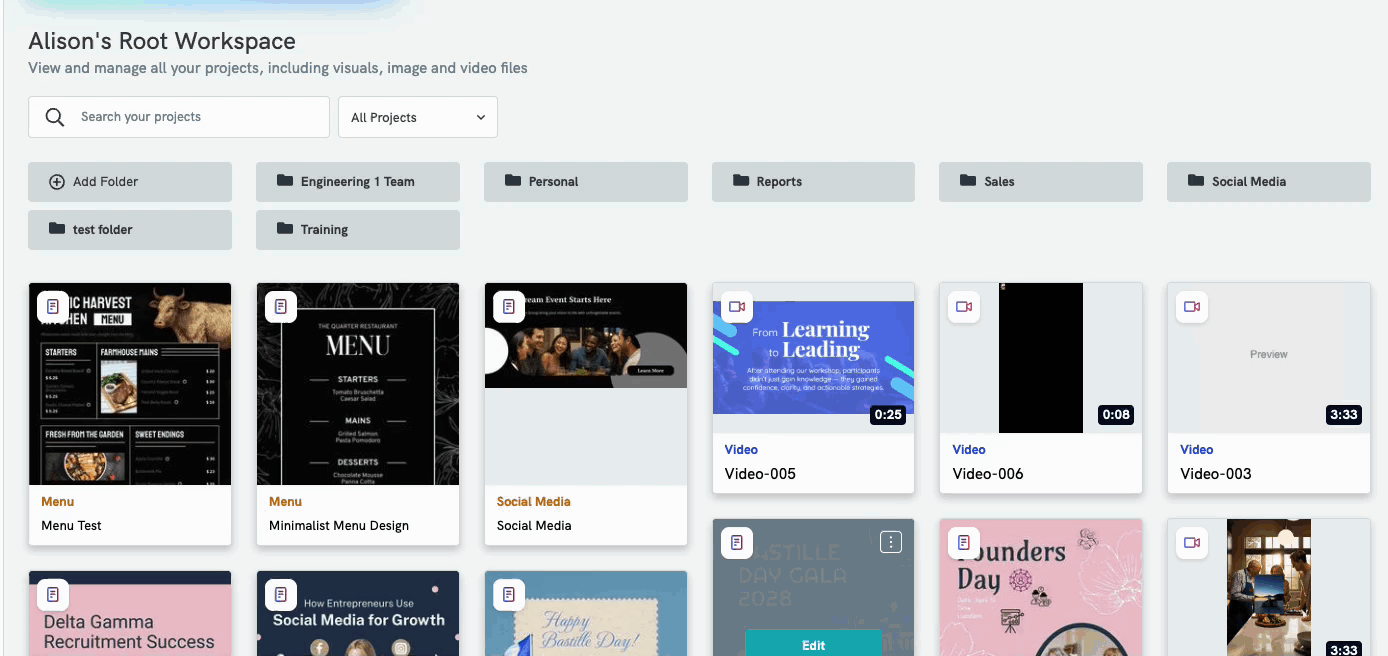Click the Minimalist Menu Design title
The height and width of the screenshot is (656, 1388).
tap(339, 525)
